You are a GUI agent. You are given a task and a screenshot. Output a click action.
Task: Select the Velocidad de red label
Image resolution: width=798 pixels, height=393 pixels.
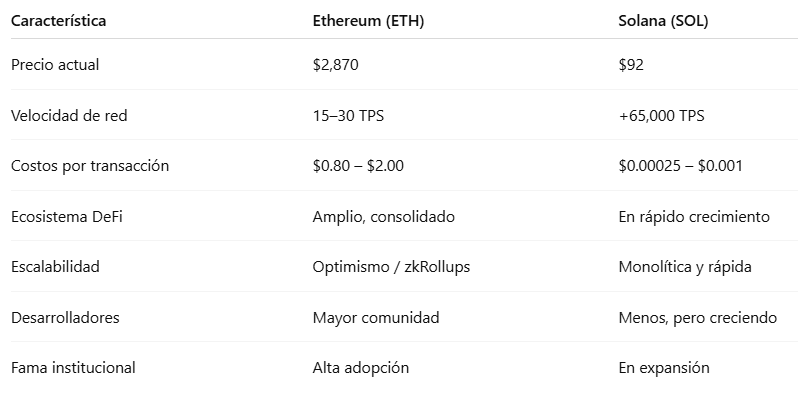click(x=69, y=116)
